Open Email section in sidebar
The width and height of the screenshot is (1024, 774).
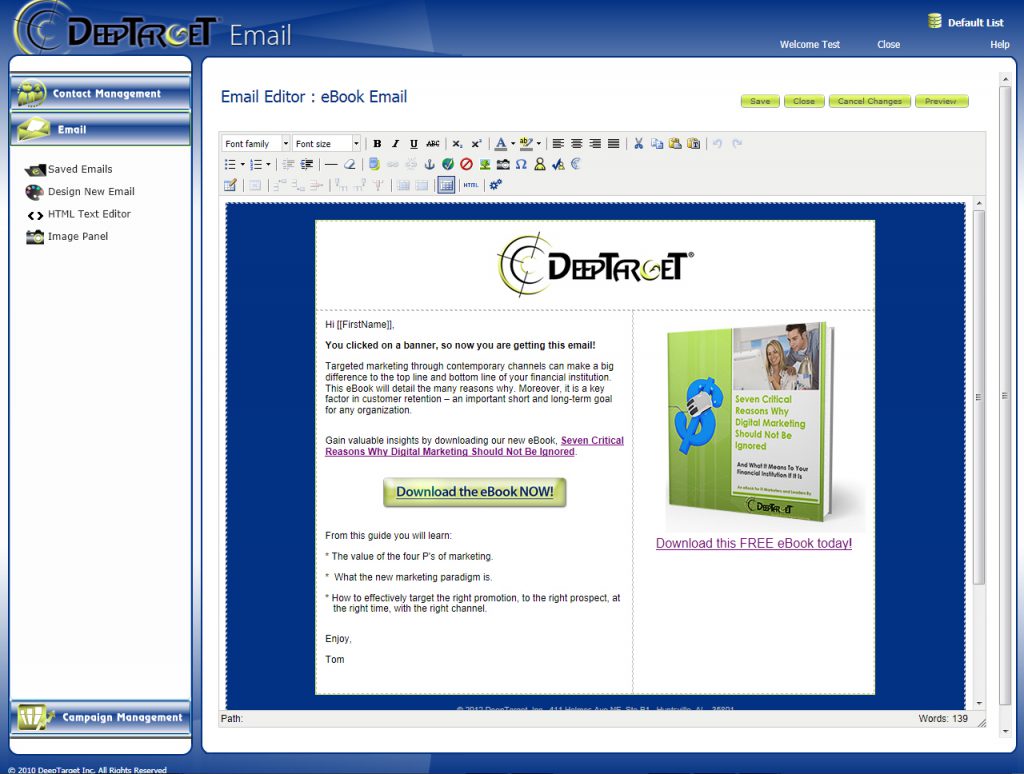101,129
